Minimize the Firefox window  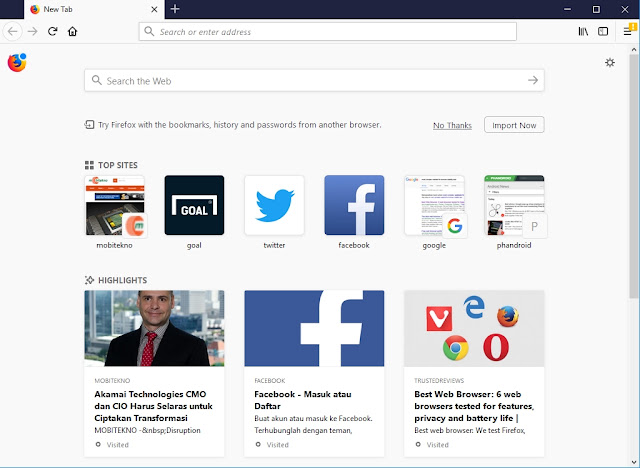pyautogui.click(x=567, y=9)
